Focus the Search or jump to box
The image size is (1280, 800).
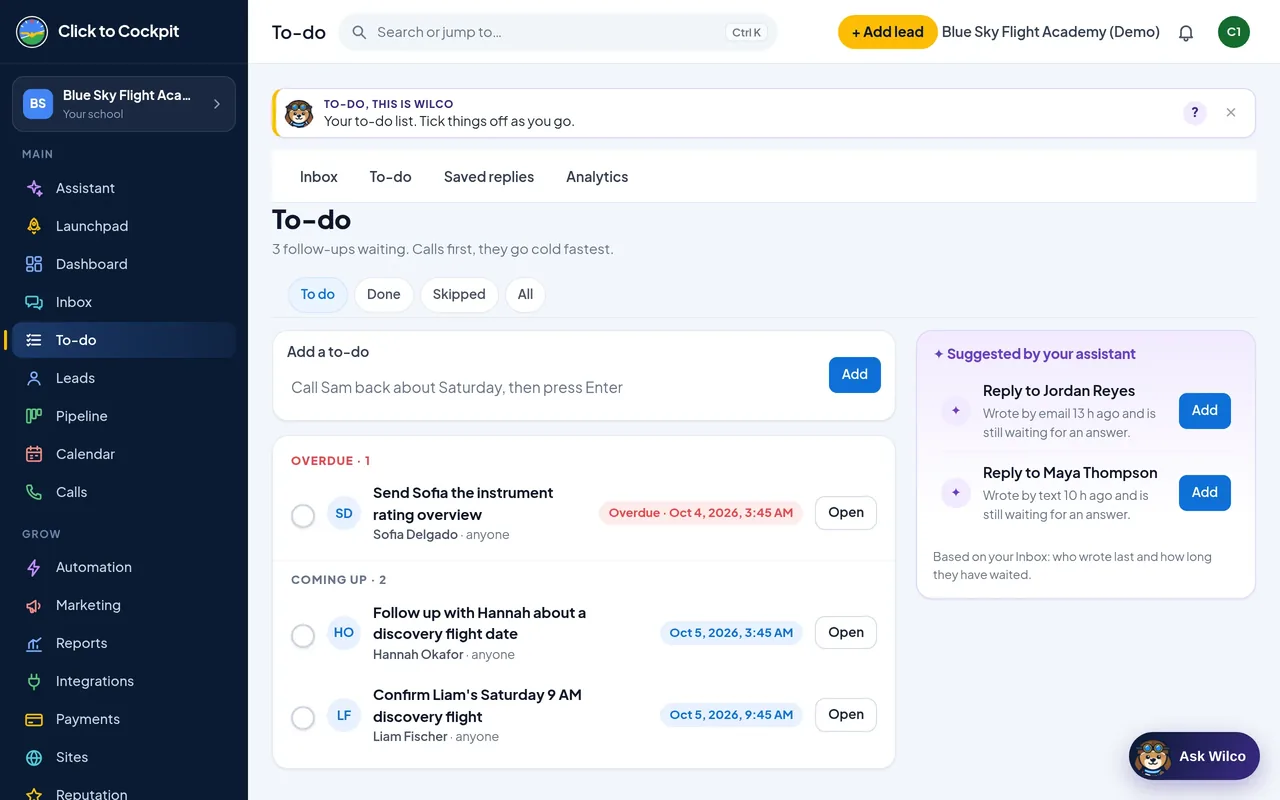tap(558, 32)
